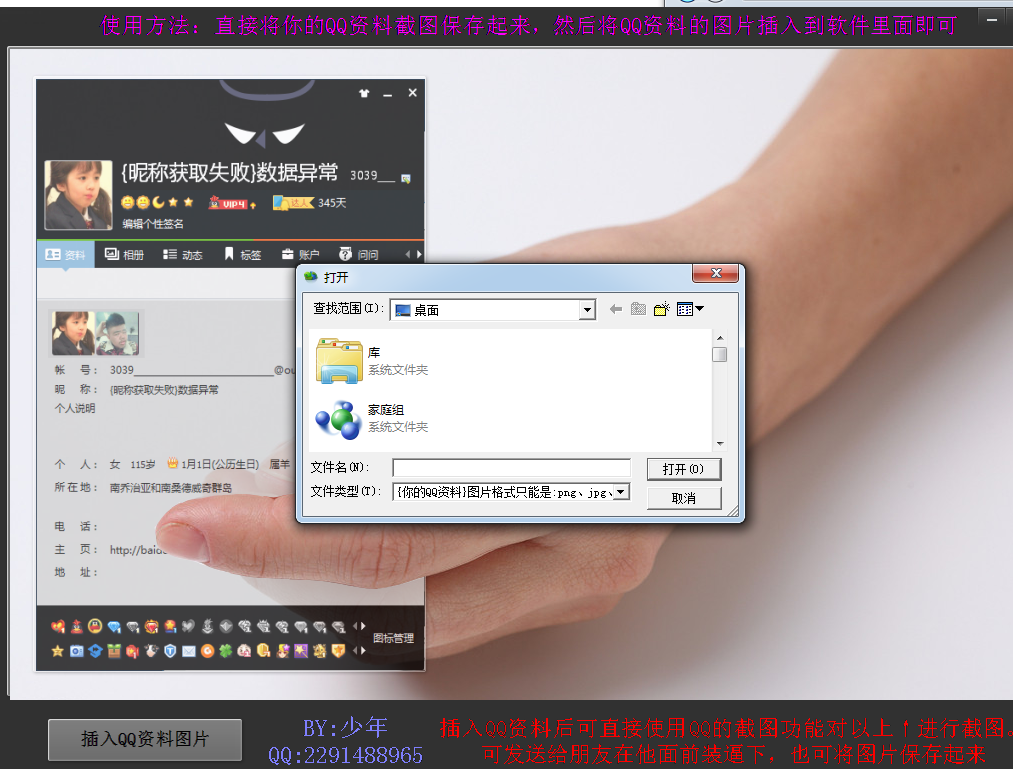Click the large avatar photo in QQ profile

(x=78, y=195)
